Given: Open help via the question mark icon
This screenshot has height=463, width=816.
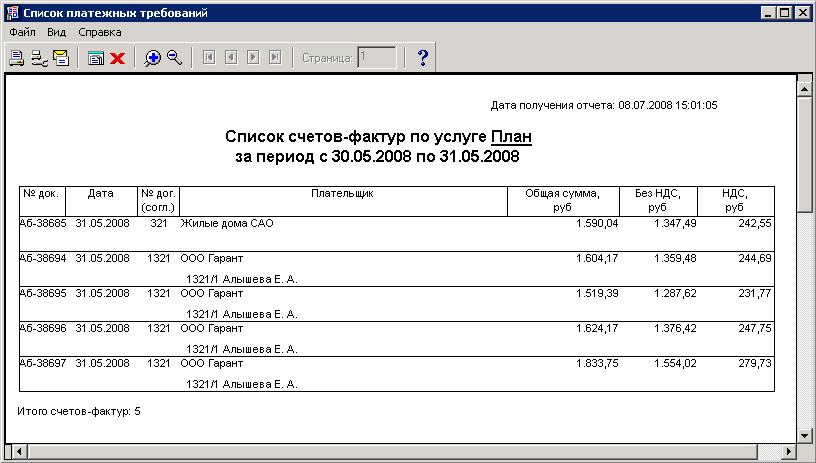Looking at the screenshot, I should coord(422,58).
